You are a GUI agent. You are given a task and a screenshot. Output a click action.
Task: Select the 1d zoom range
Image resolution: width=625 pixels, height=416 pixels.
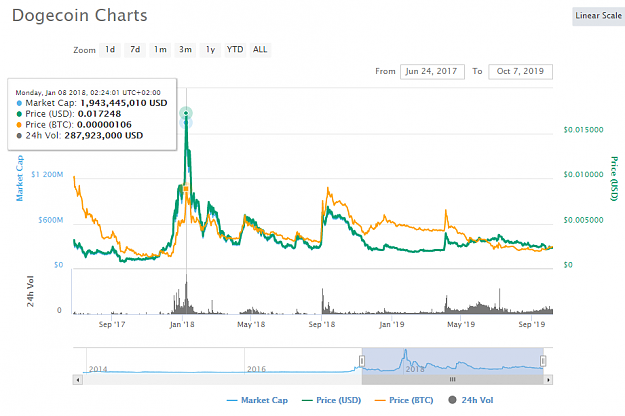coord(110,50)
